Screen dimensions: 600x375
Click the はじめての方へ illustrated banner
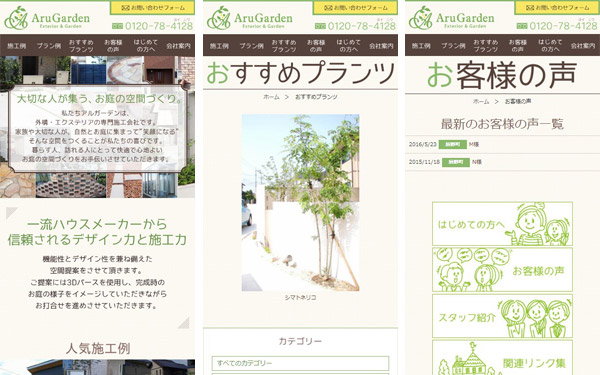(502, 224)
